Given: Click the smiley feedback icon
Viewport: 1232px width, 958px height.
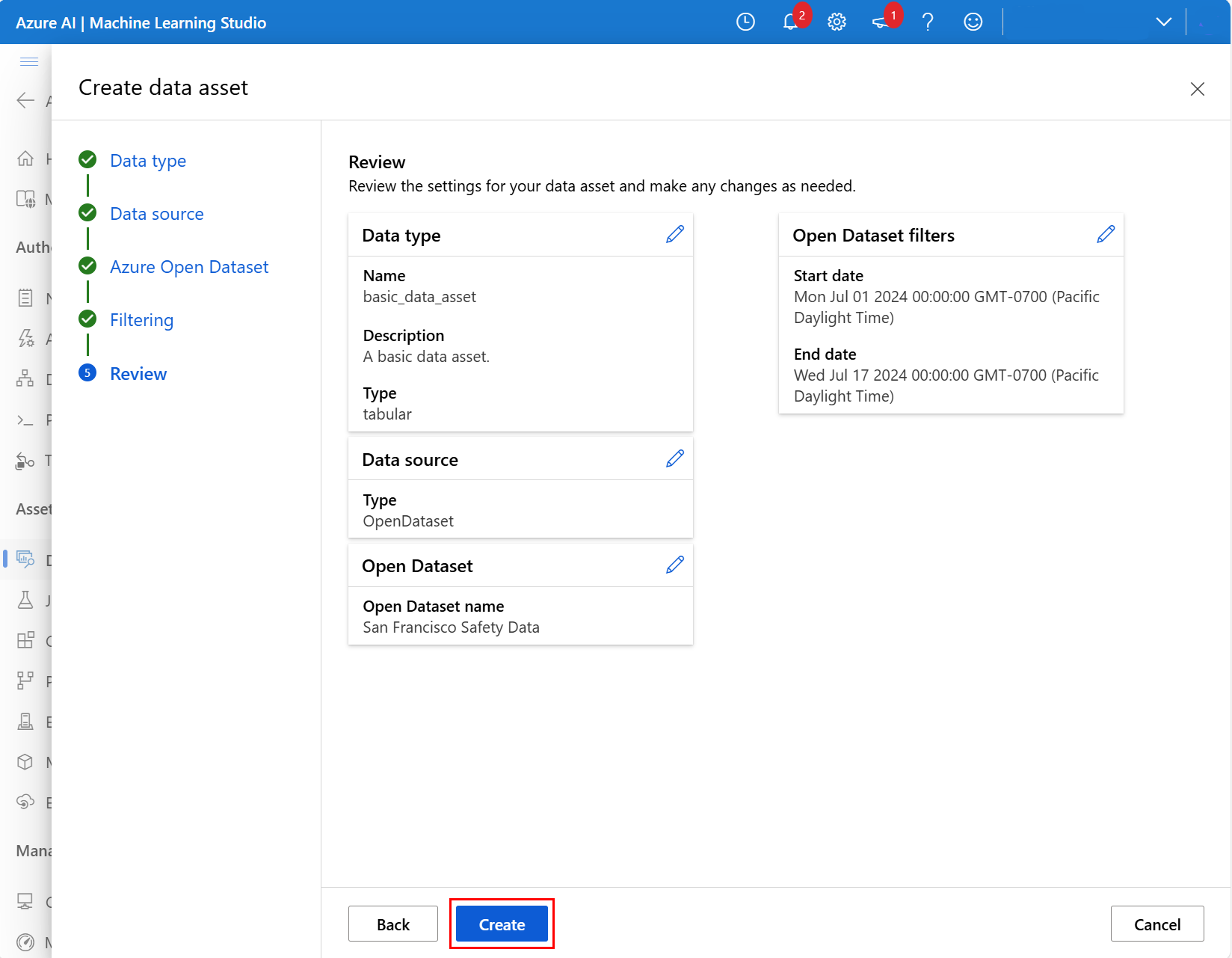Looking at the screenshot, I should click(973, 22).
